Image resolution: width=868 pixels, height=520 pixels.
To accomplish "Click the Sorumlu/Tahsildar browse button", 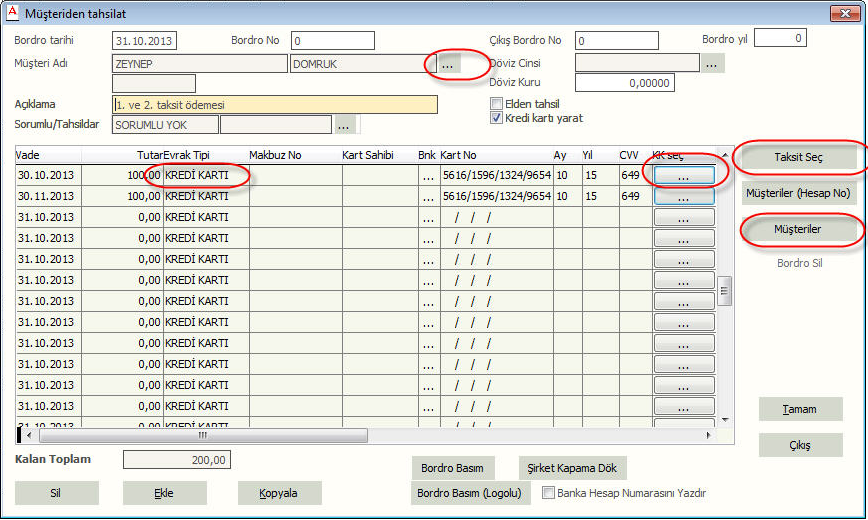I will pyautogui.click(x=345, y=125).
